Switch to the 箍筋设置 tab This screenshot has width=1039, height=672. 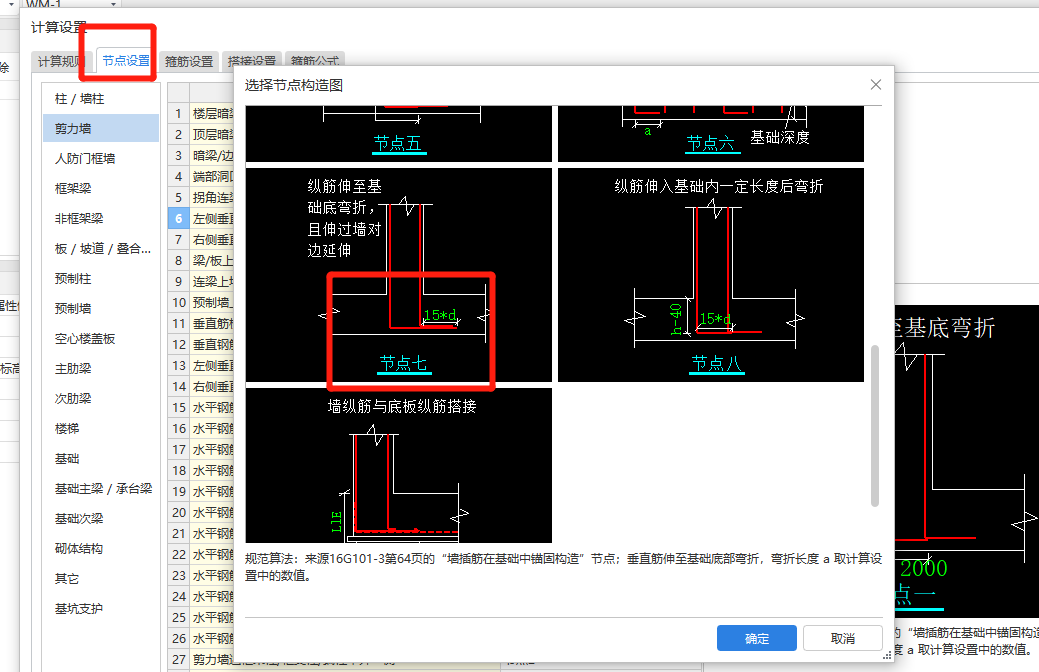(189, 62)
